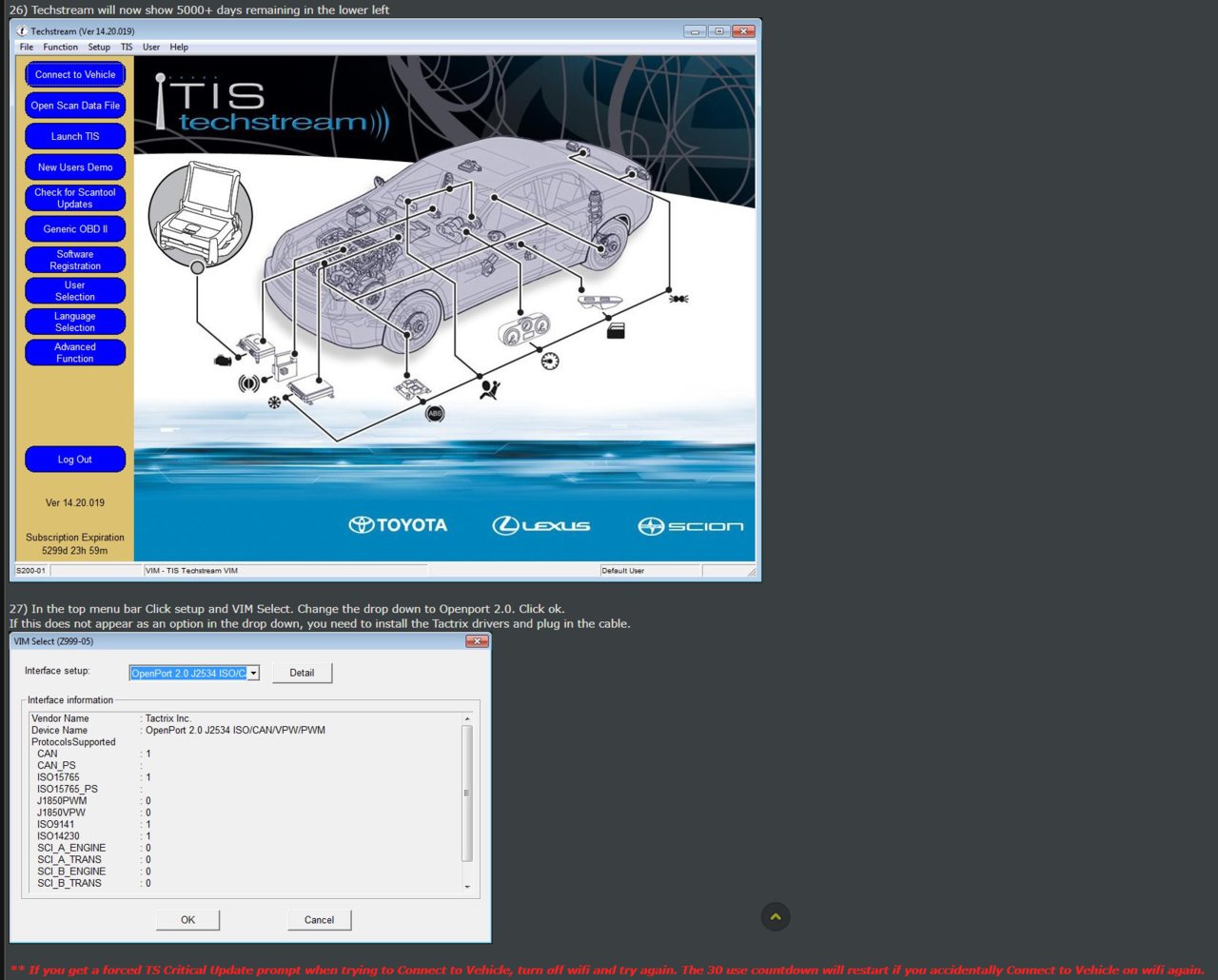Viewport: 1218px width, 980px height.
Task: Click the interface information scrollbar thumb
Action: (x=467, y=793)
